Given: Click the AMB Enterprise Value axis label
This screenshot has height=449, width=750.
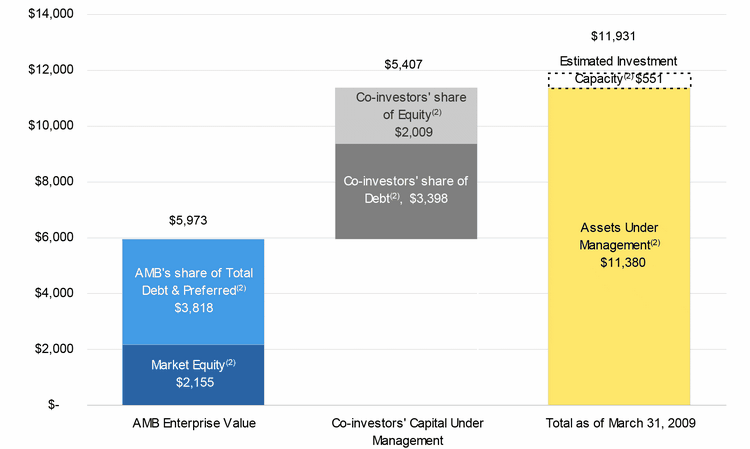Looking at the screenshot, I should point(194,423).
